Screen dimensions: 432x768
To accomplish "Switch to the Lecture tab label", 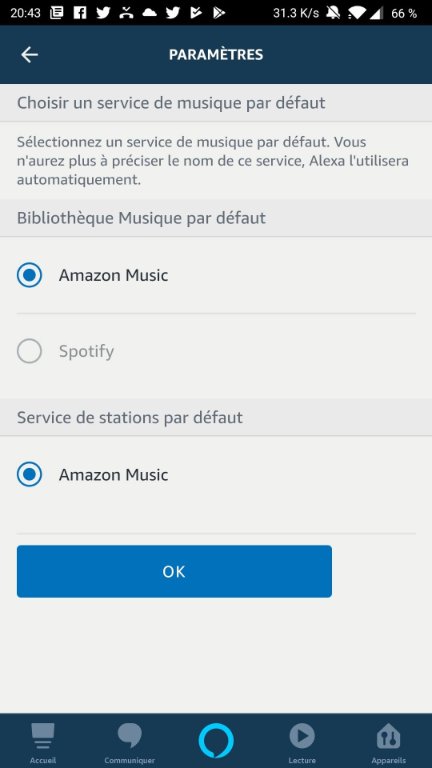I will 302,761.
